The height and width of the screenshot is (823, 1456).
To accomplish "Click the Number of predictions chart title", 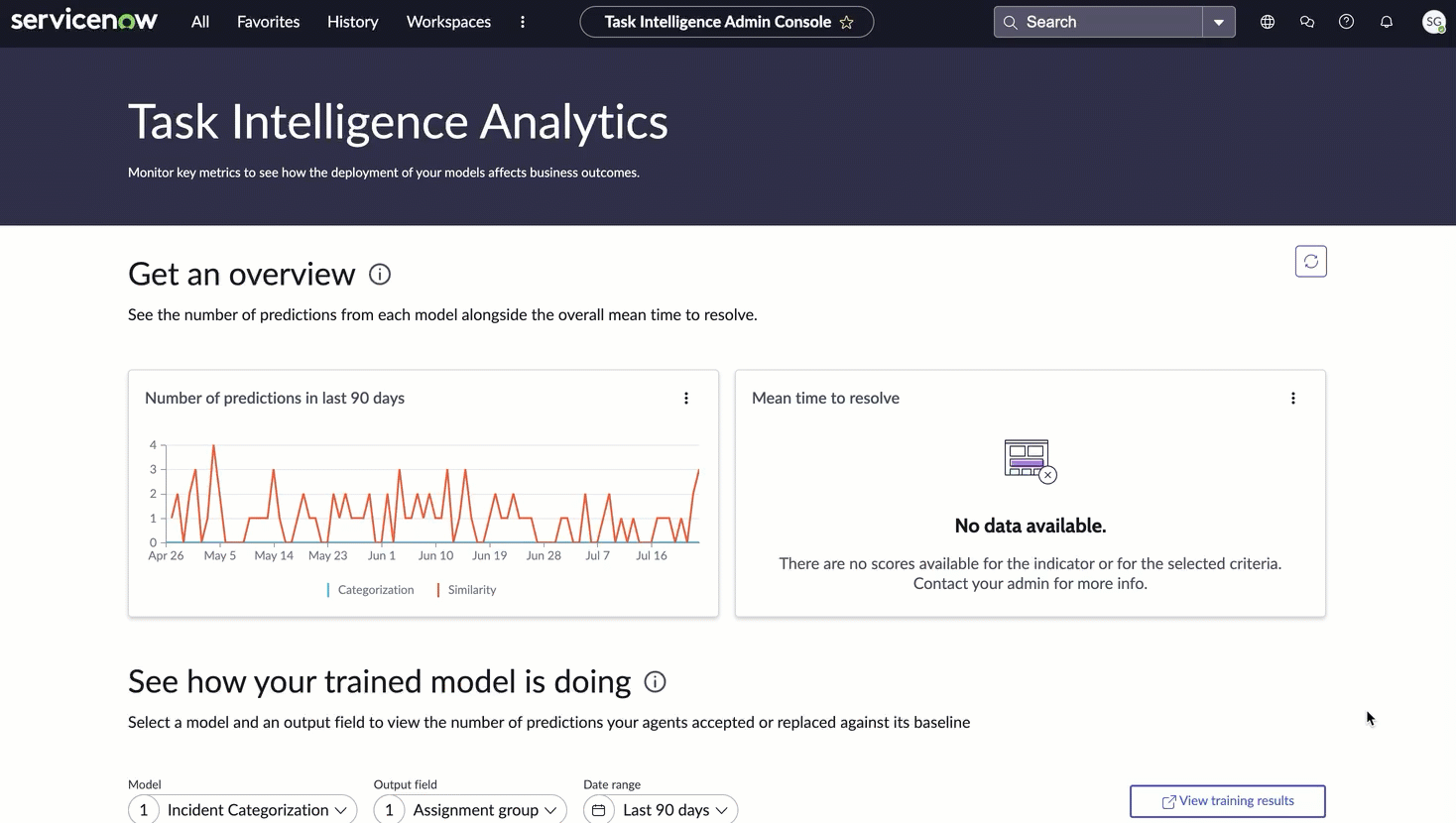I will (x=275, y=399).
